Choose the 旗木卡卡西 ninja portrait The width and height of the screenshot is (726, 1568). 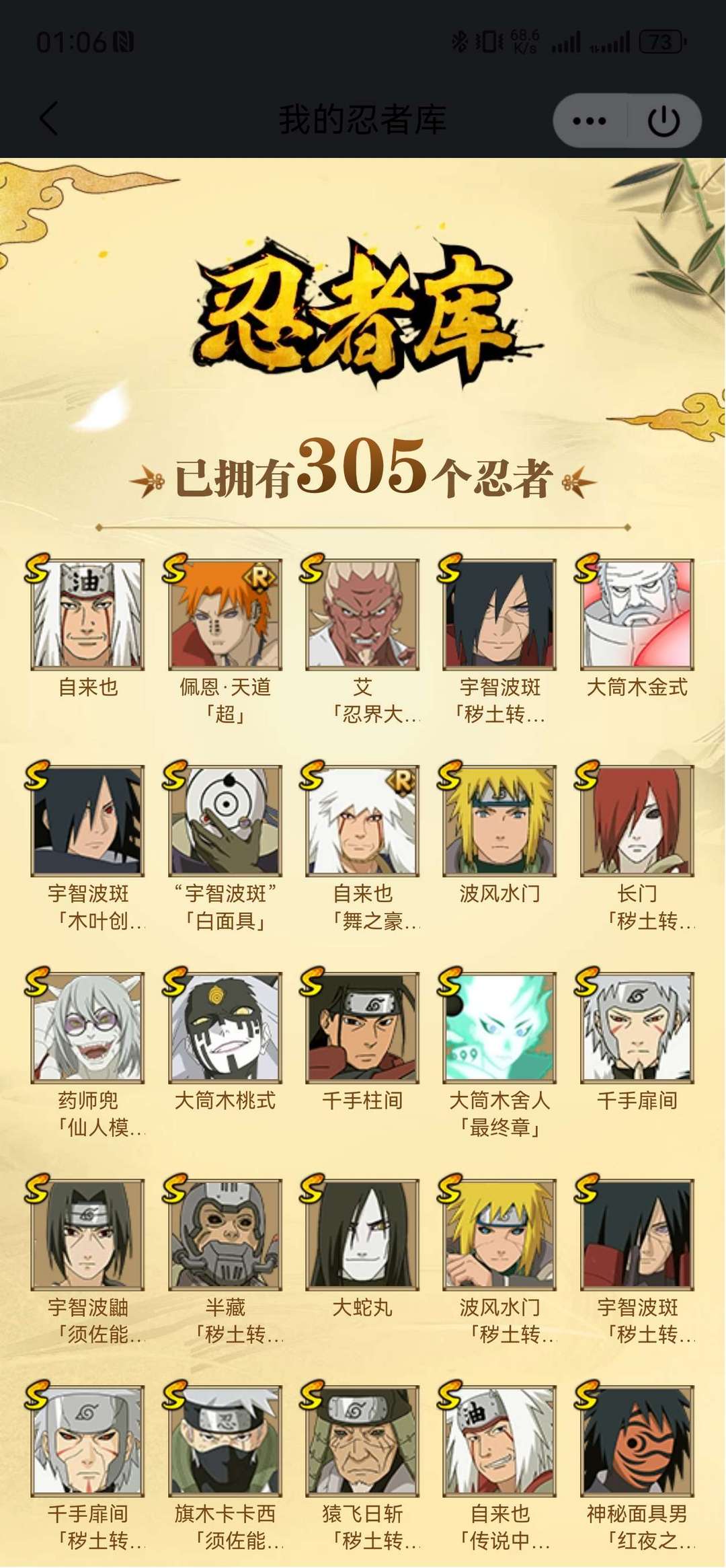click(225, 1441)
